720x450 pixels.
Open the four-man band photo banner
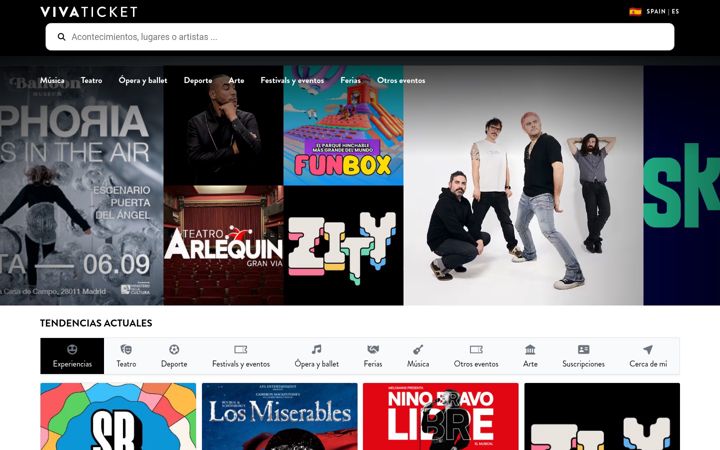point(523,185)
